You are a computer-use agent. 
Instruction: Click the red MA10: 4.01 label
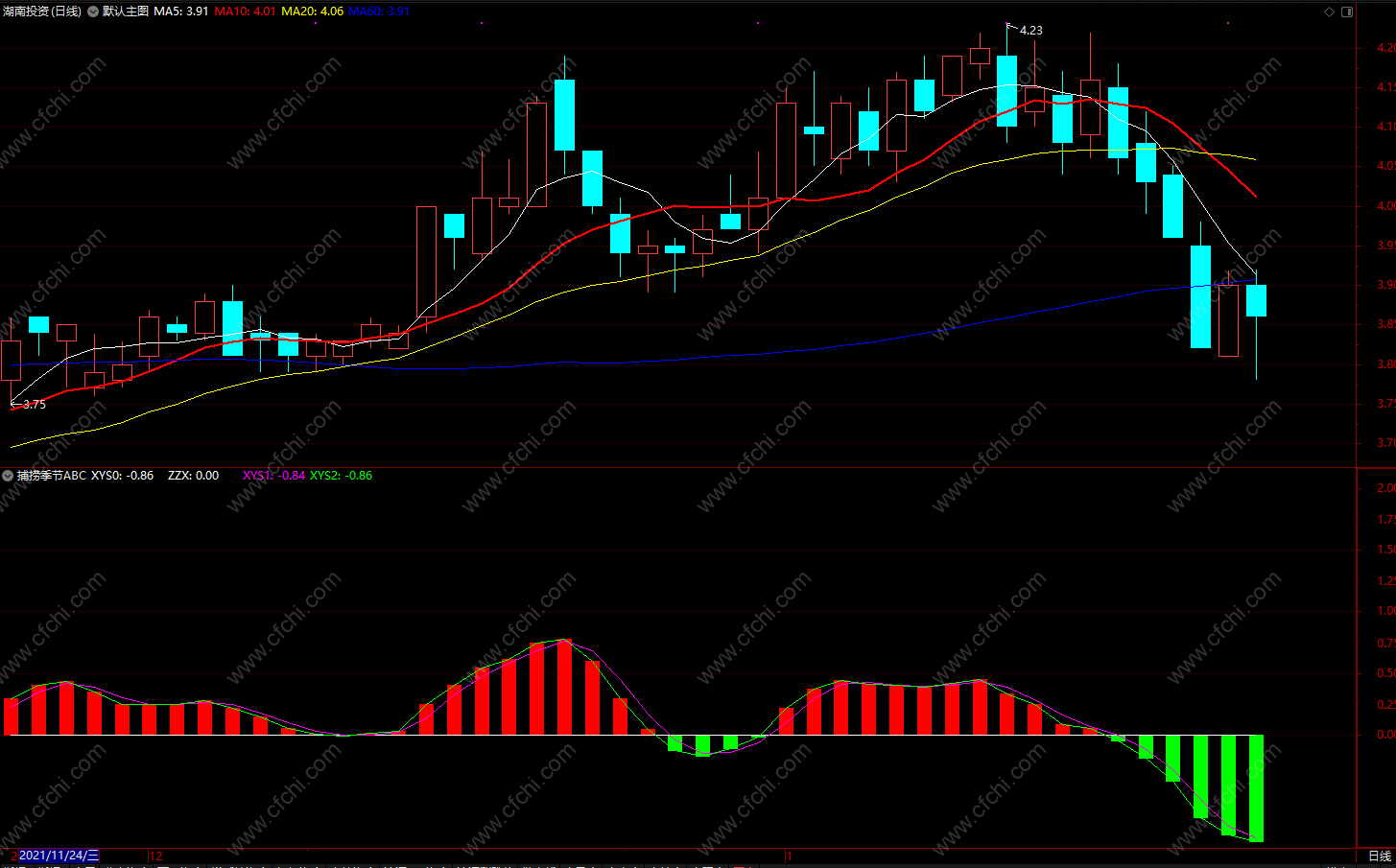[x=245, y=12]
